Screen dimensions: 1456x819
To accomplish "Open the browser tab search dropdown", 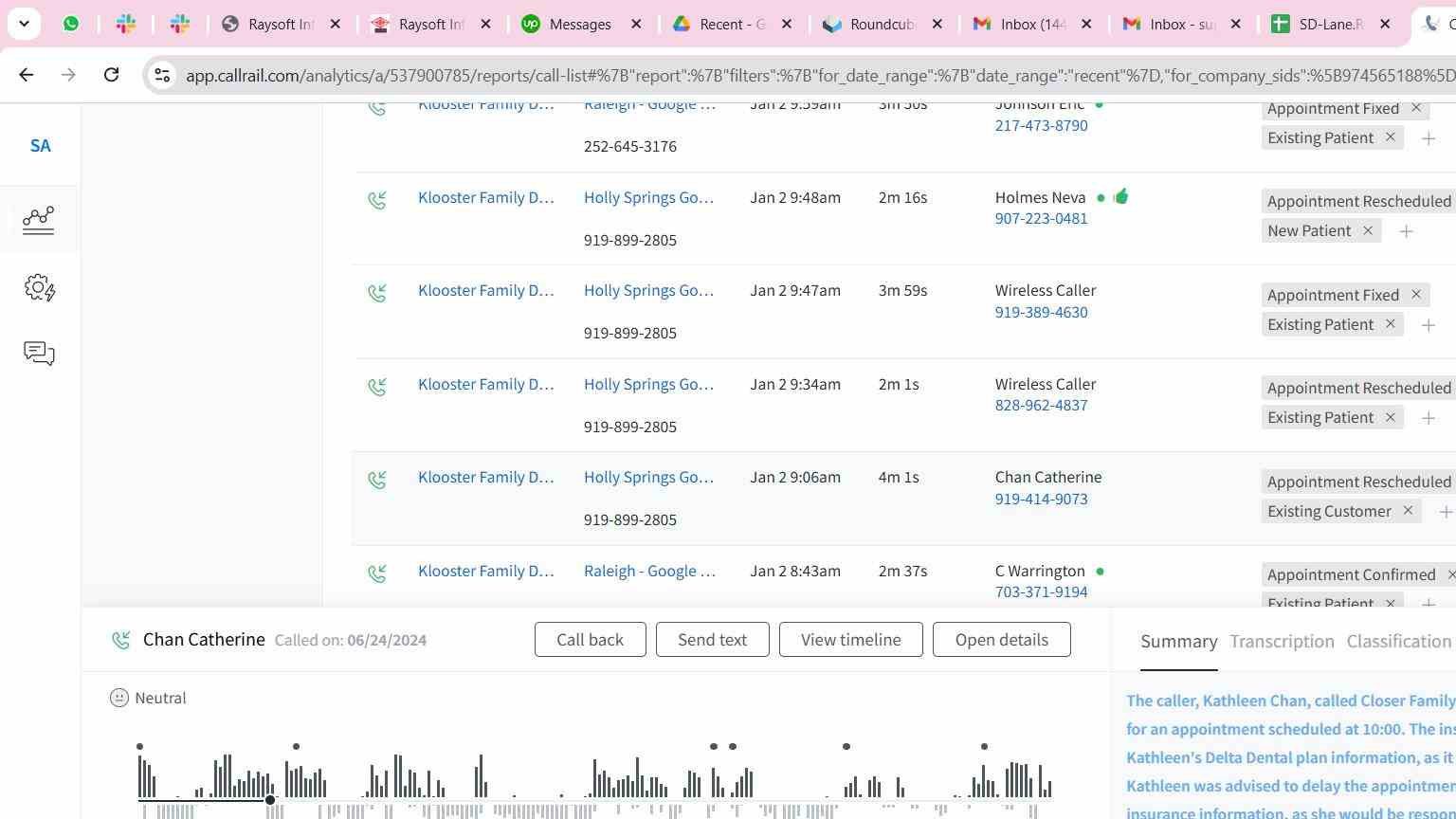I will [x=24, y=24].
